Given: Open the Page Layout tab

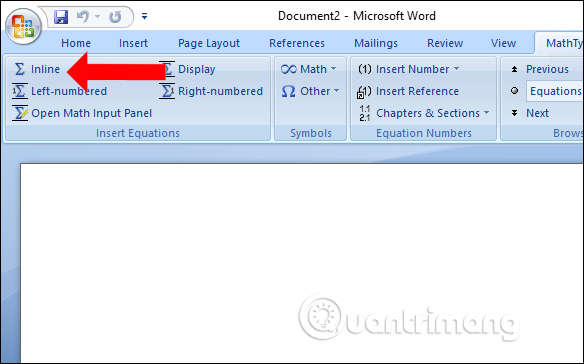Looking at the screenshot, I should point(209,43).
